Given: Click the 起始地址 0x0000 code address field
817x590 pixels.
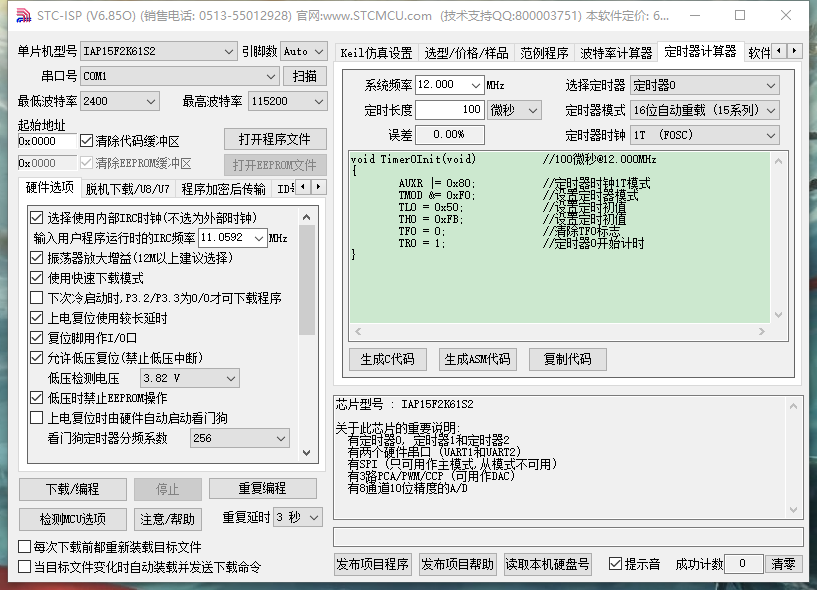Looking at the screenshot, I should coord(47,141).
